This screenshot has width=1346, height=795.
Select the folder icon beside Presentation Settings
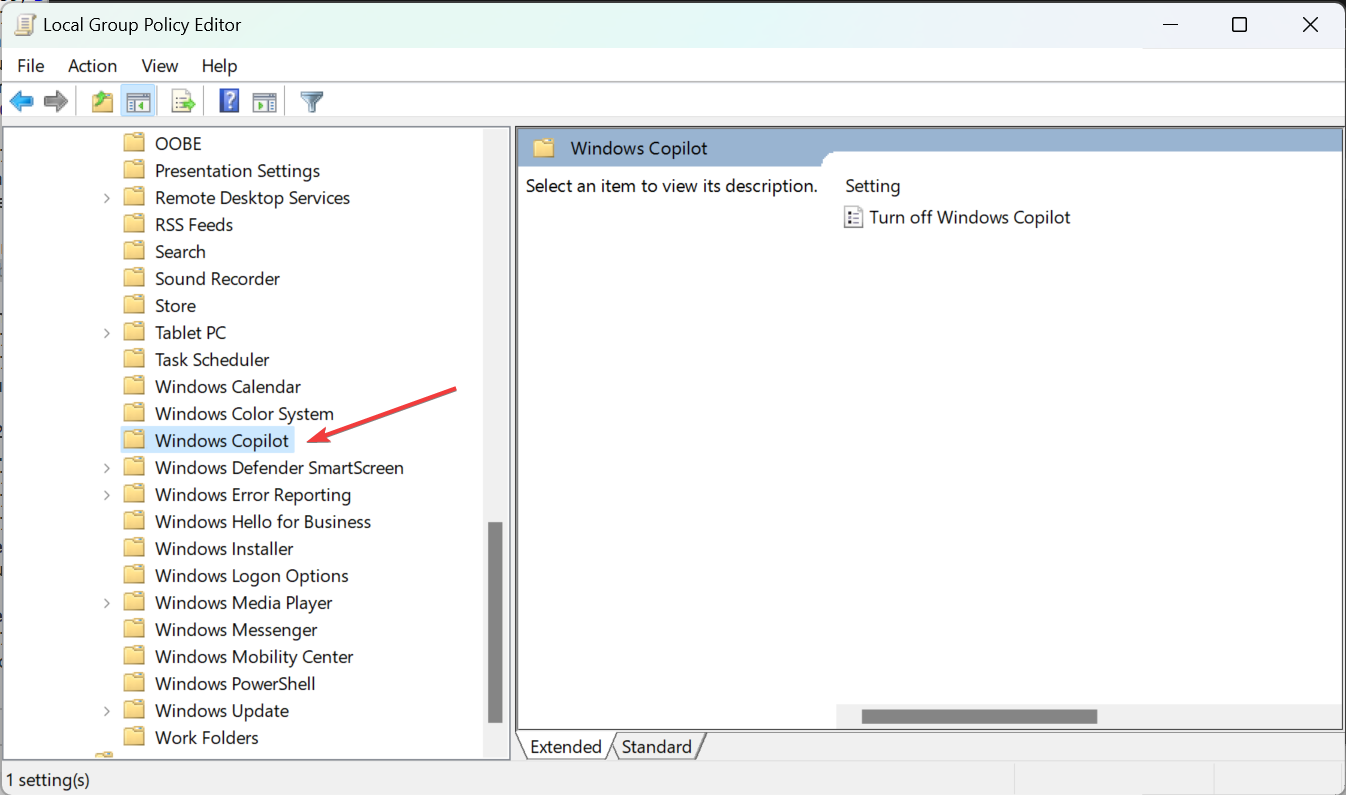tap(134, 170)
